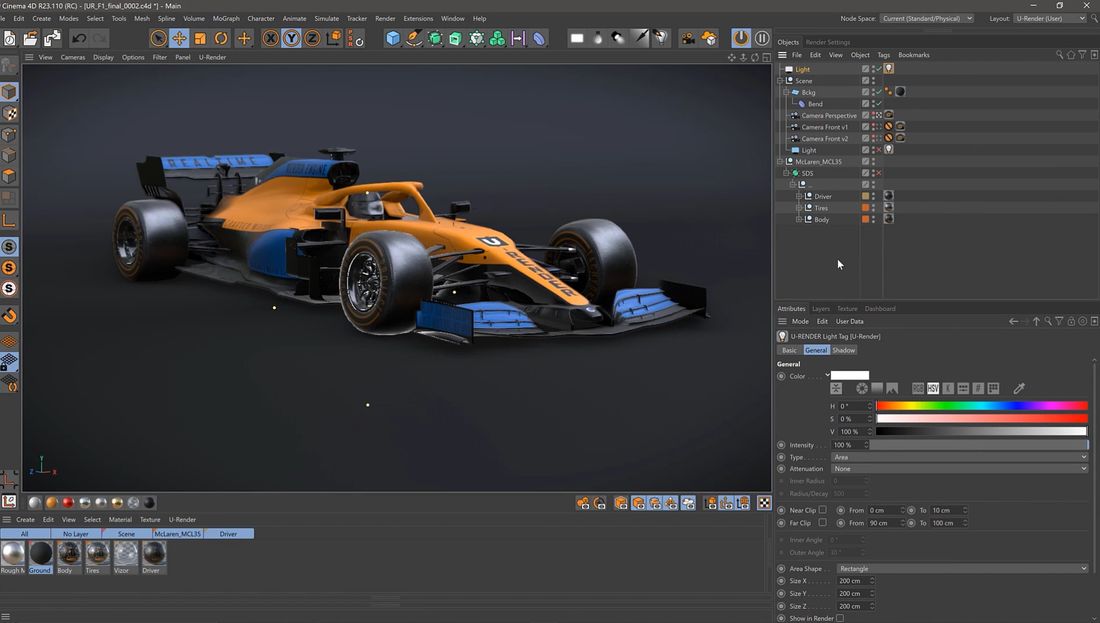
Task: Select the Driver layer button in material manager
Action: (227, 533)
